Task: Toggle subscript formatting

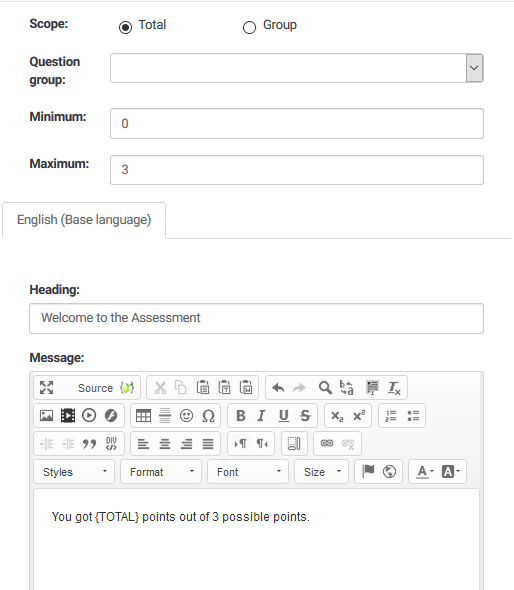Action: tap(337, 415)
